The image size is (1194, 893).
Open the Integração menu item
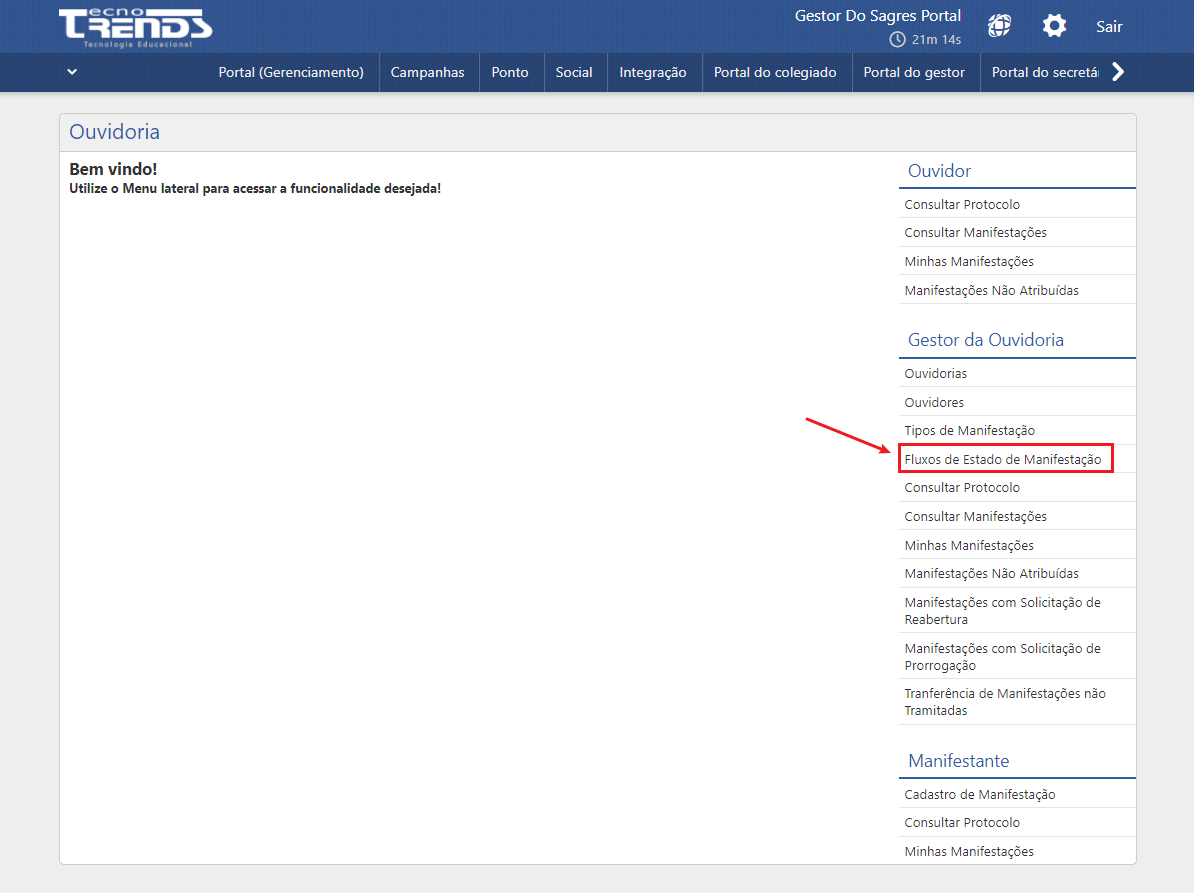652,72
